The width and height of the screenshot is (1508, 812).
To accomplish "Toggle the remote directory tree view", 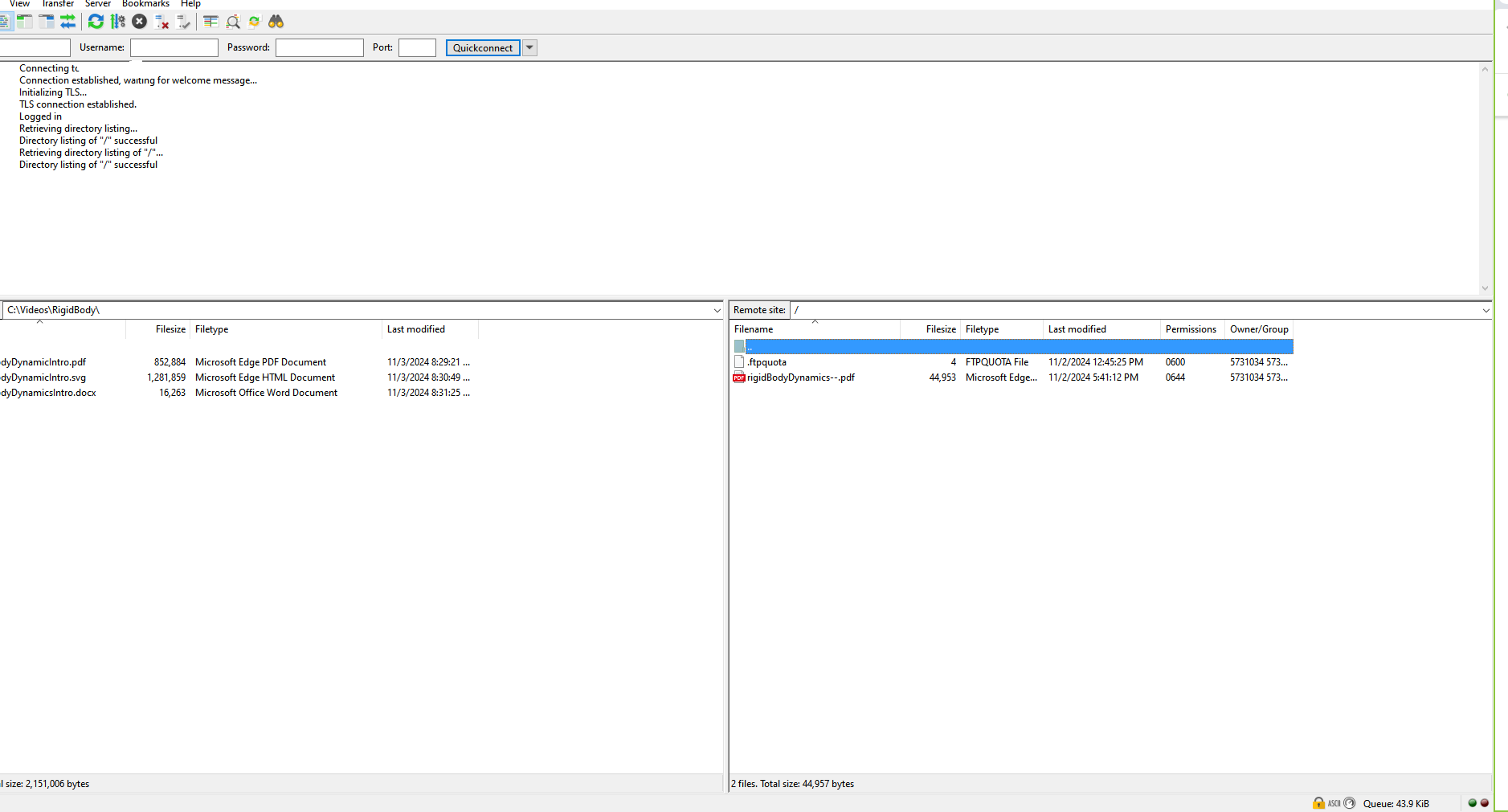I will (x=47, y=22).
